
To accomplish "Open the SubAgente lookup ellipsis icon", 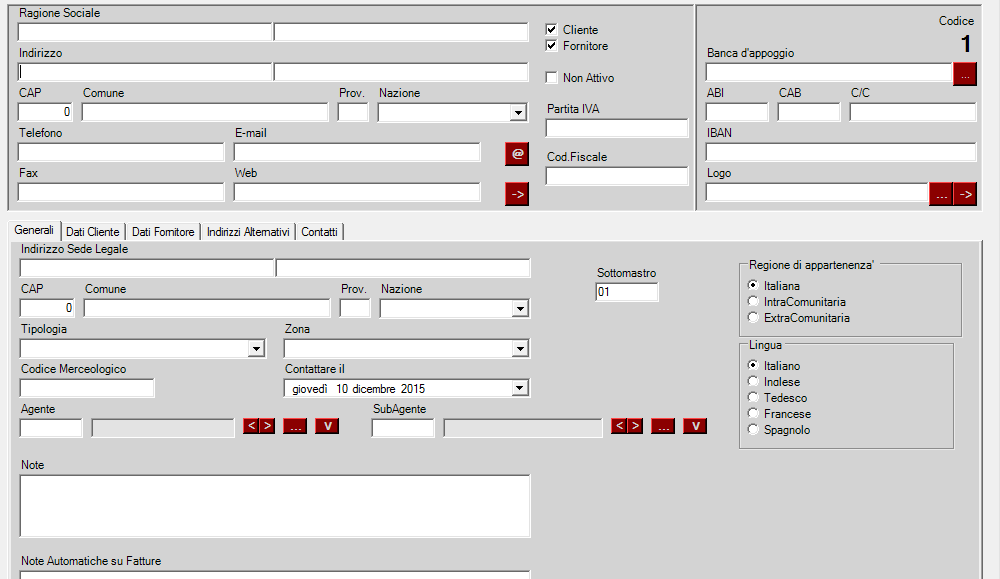I will [x=662, y=426].
